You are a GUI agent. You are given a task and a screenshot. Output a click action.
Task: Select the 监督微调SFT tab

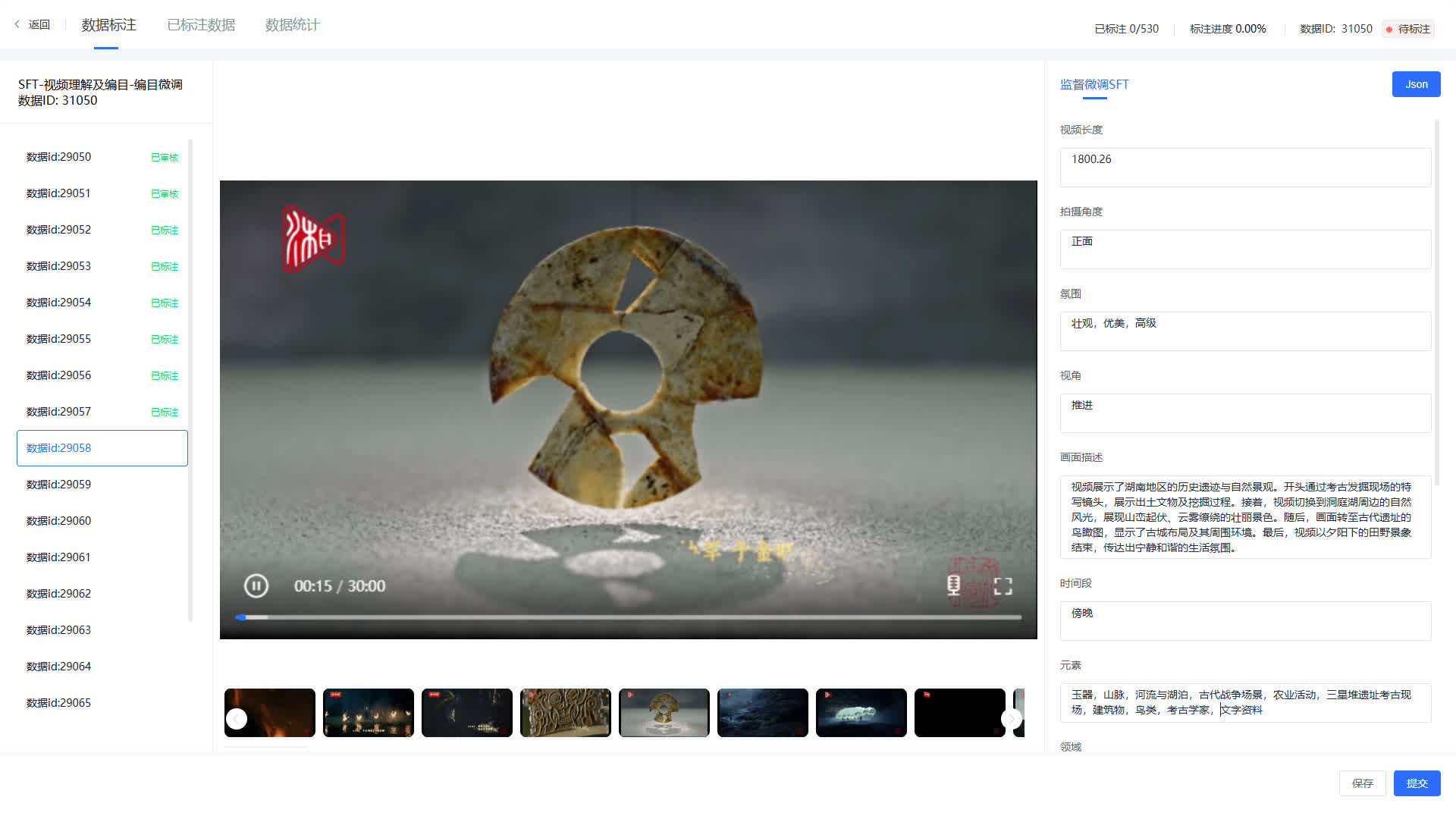coord(1094,84)
